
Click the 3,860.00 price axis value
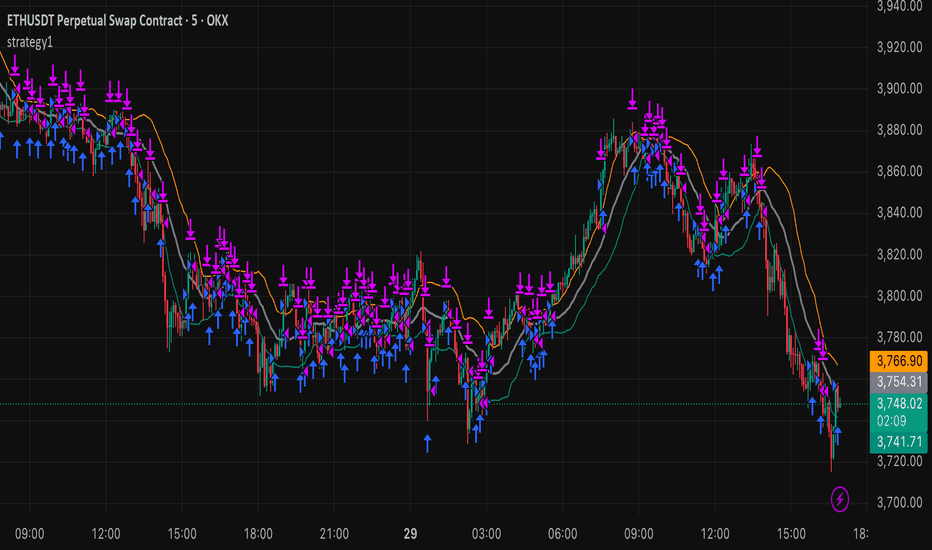click(899, 171)
